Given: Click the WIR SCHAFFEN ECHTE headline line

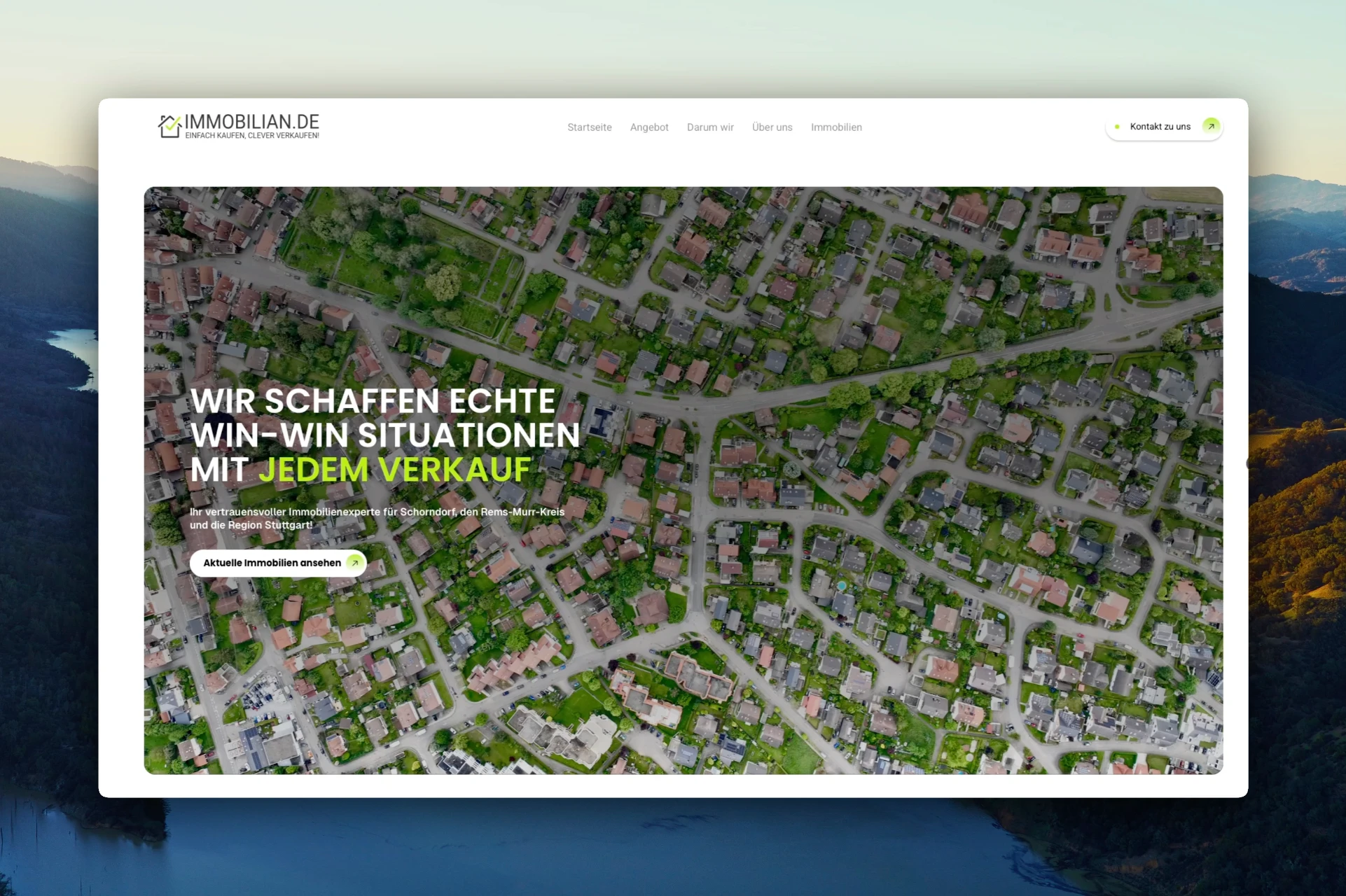Looking at the screenshot, I should pyautogui.click(x=373, y=401).
